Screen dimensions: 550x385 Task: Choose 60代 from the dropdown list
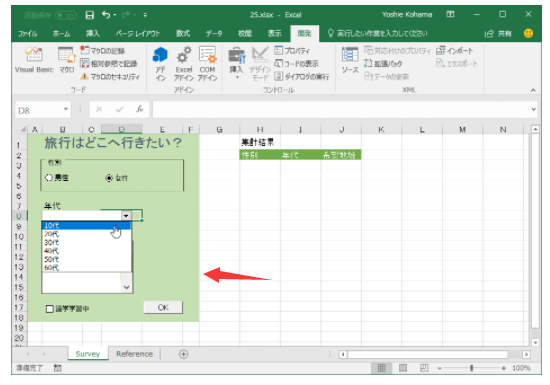pos(86,268)
